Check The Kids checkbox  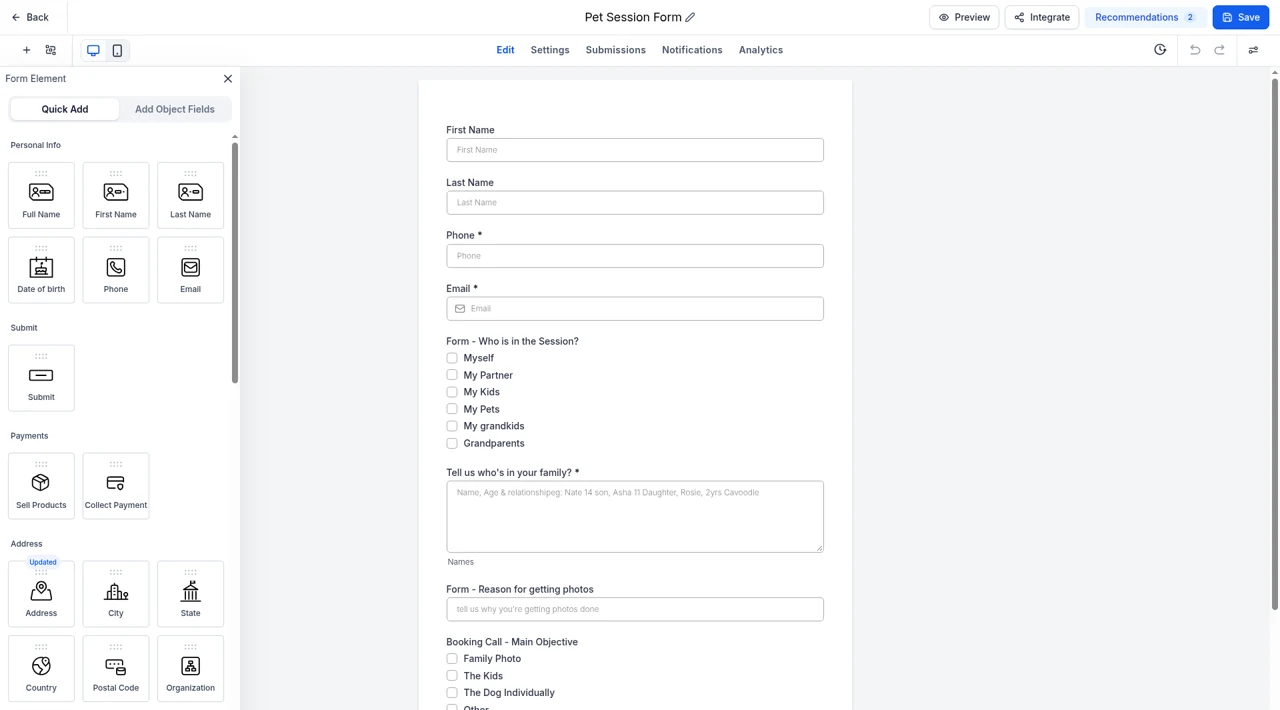click(x=452, y=676)
